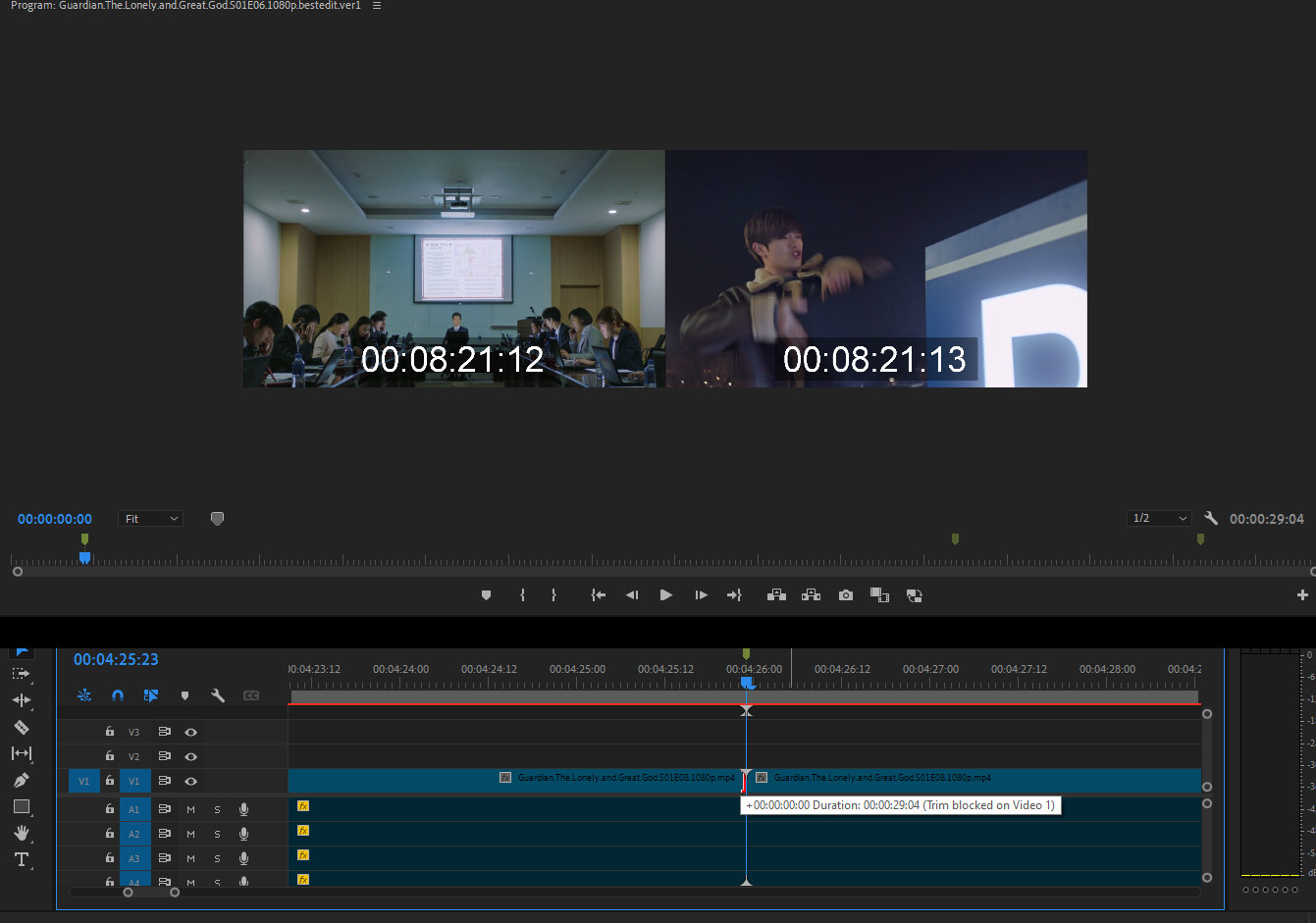Open the 1/2 playback resolution dropdown

click(1159, 519)
